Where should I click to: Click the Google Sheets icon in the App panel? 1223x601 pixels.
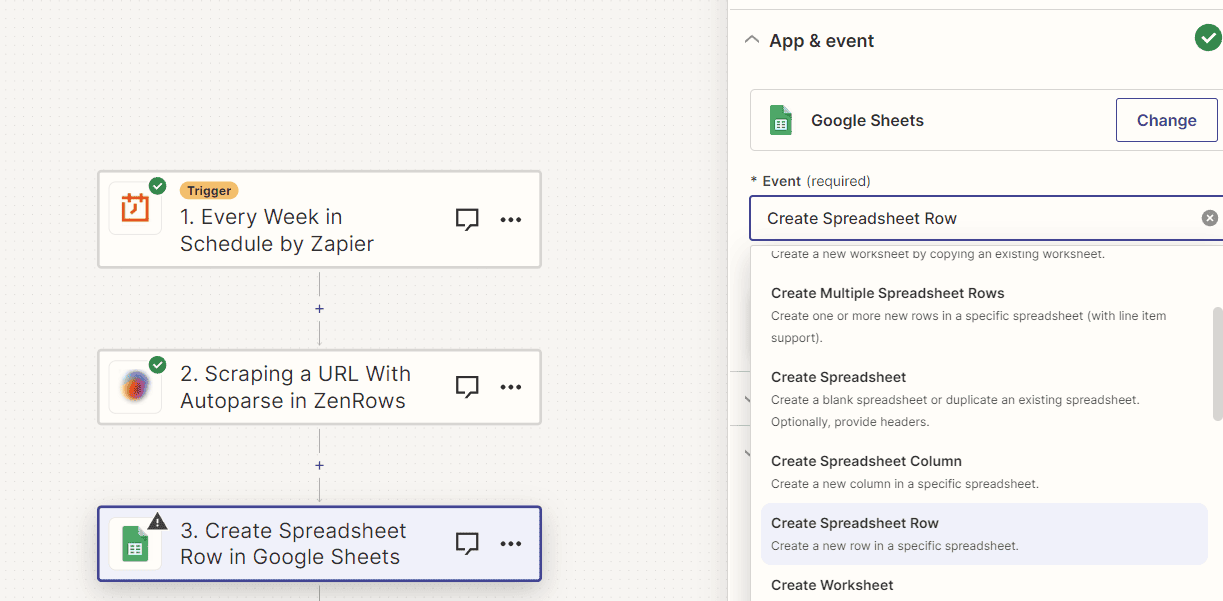(x=781, y=120)
